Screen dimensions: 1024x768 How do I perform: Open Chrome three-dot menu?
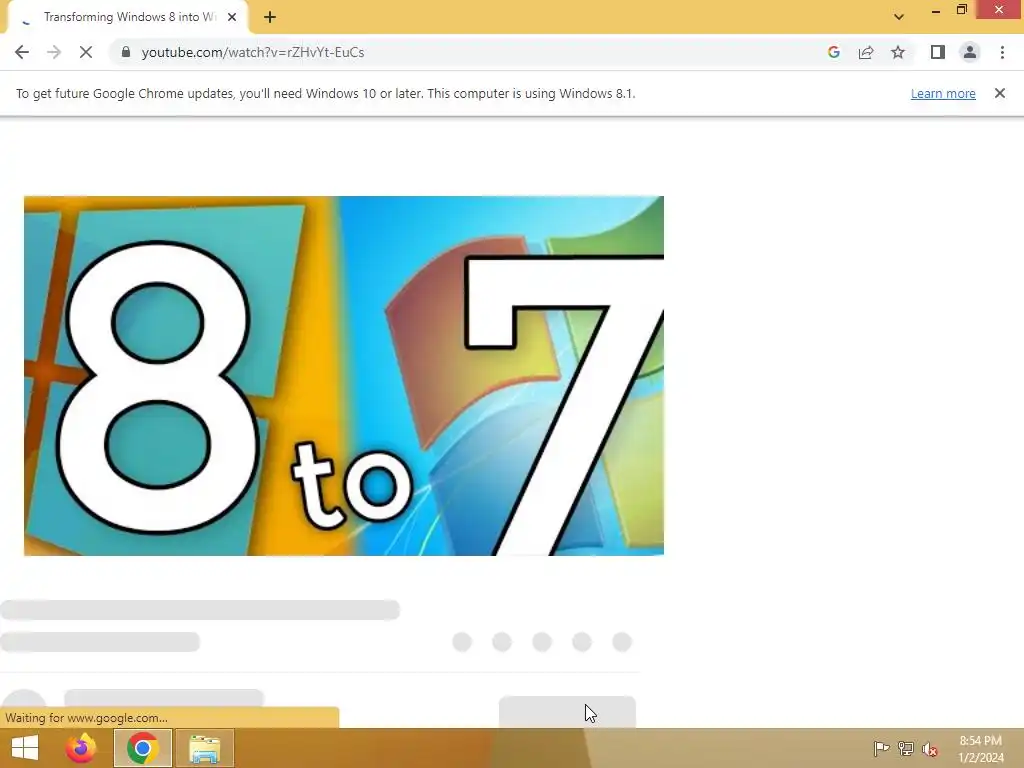click(1002, 52)
